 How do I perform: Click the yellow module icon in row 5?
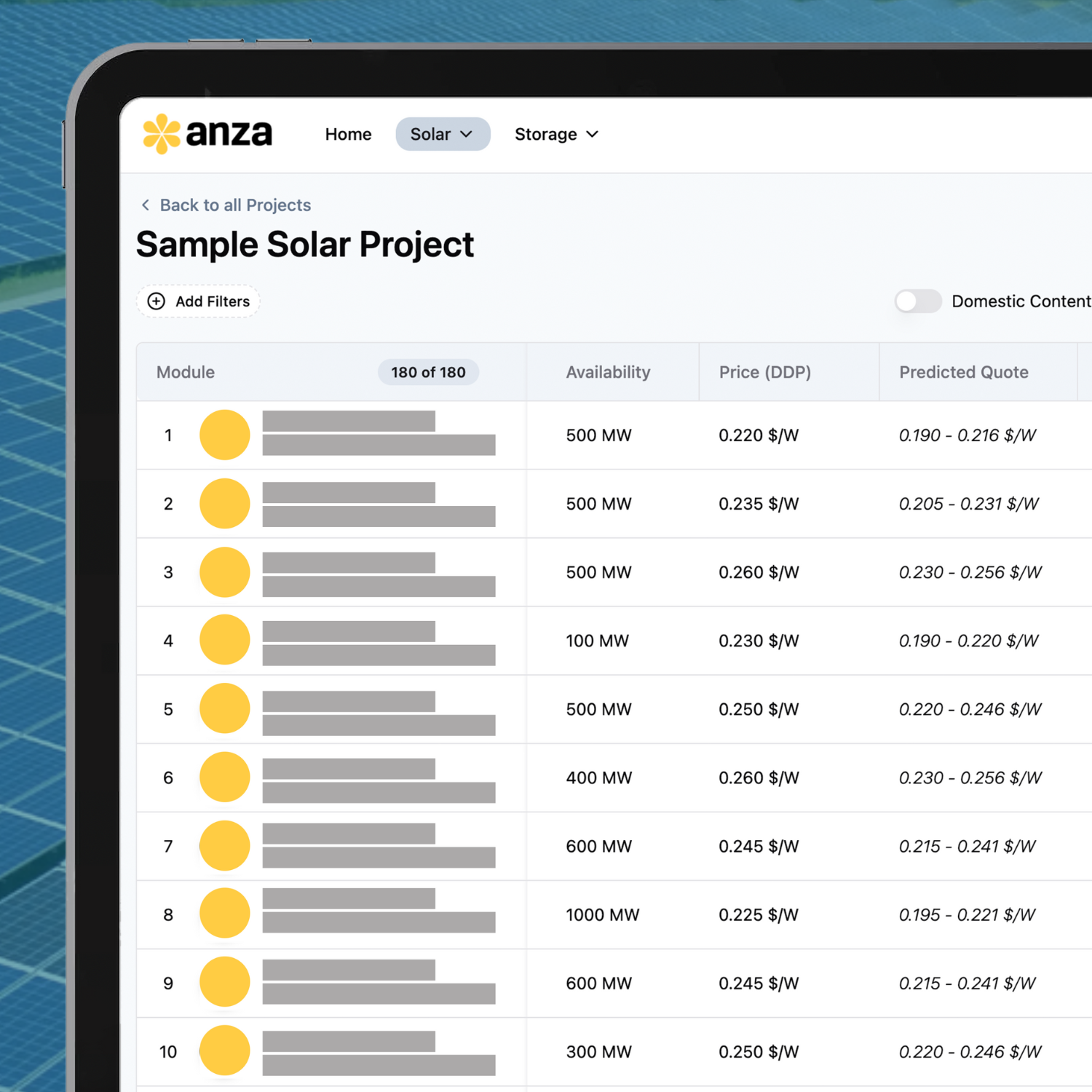click(225, 708)
